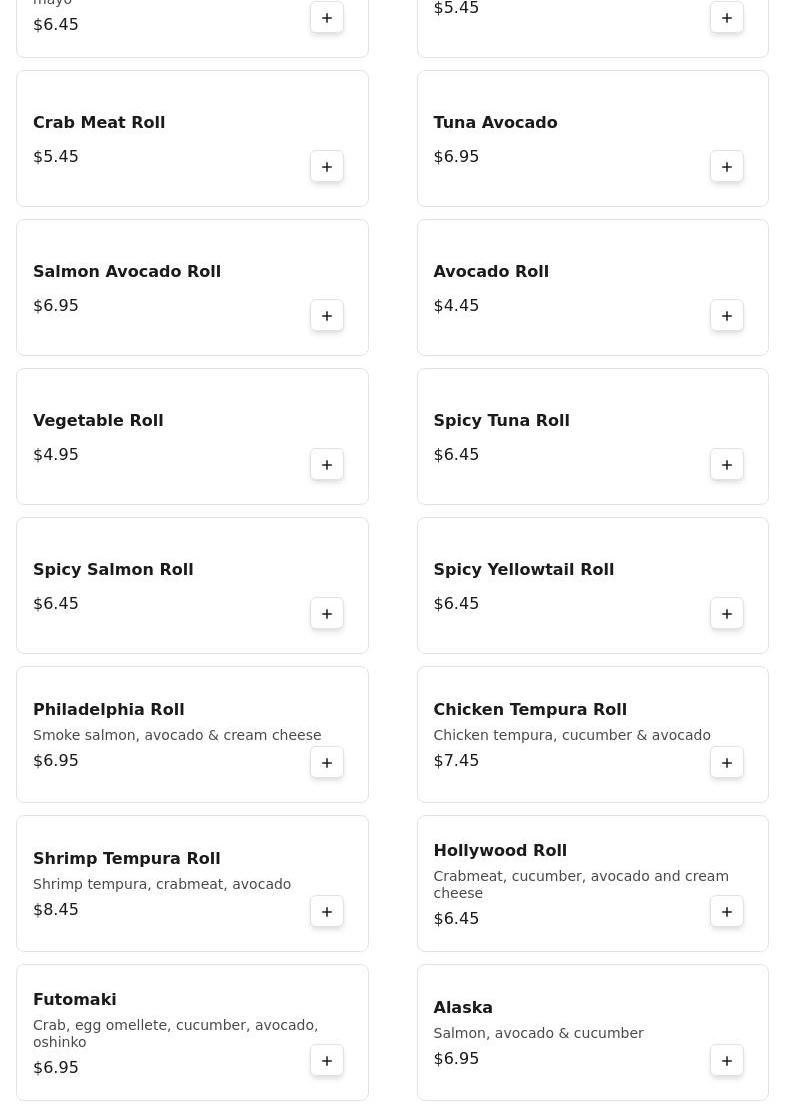Add Futomaki to the order
The width and height of the screenshot is (785, 1111).
click(327, 1061)
